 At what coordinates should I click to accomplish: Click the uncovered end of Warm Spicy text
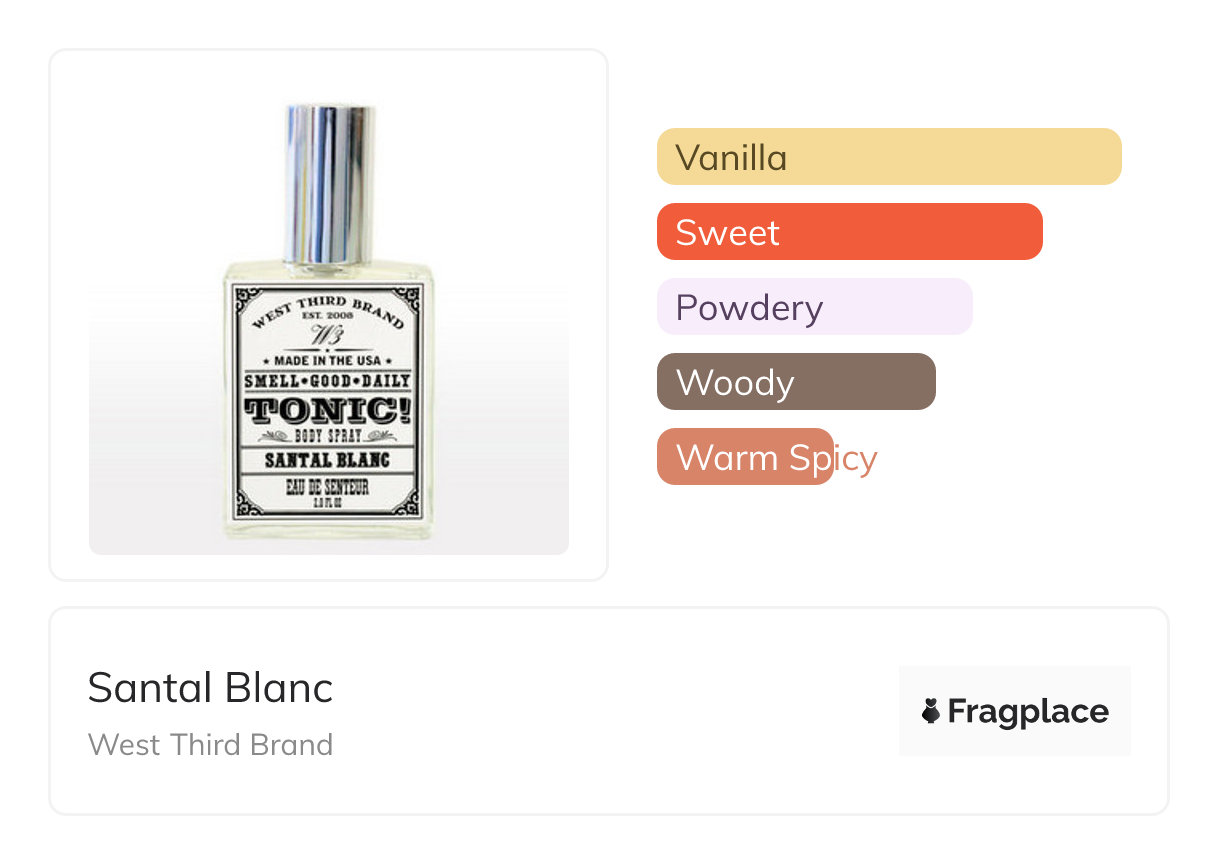(856, 458)
